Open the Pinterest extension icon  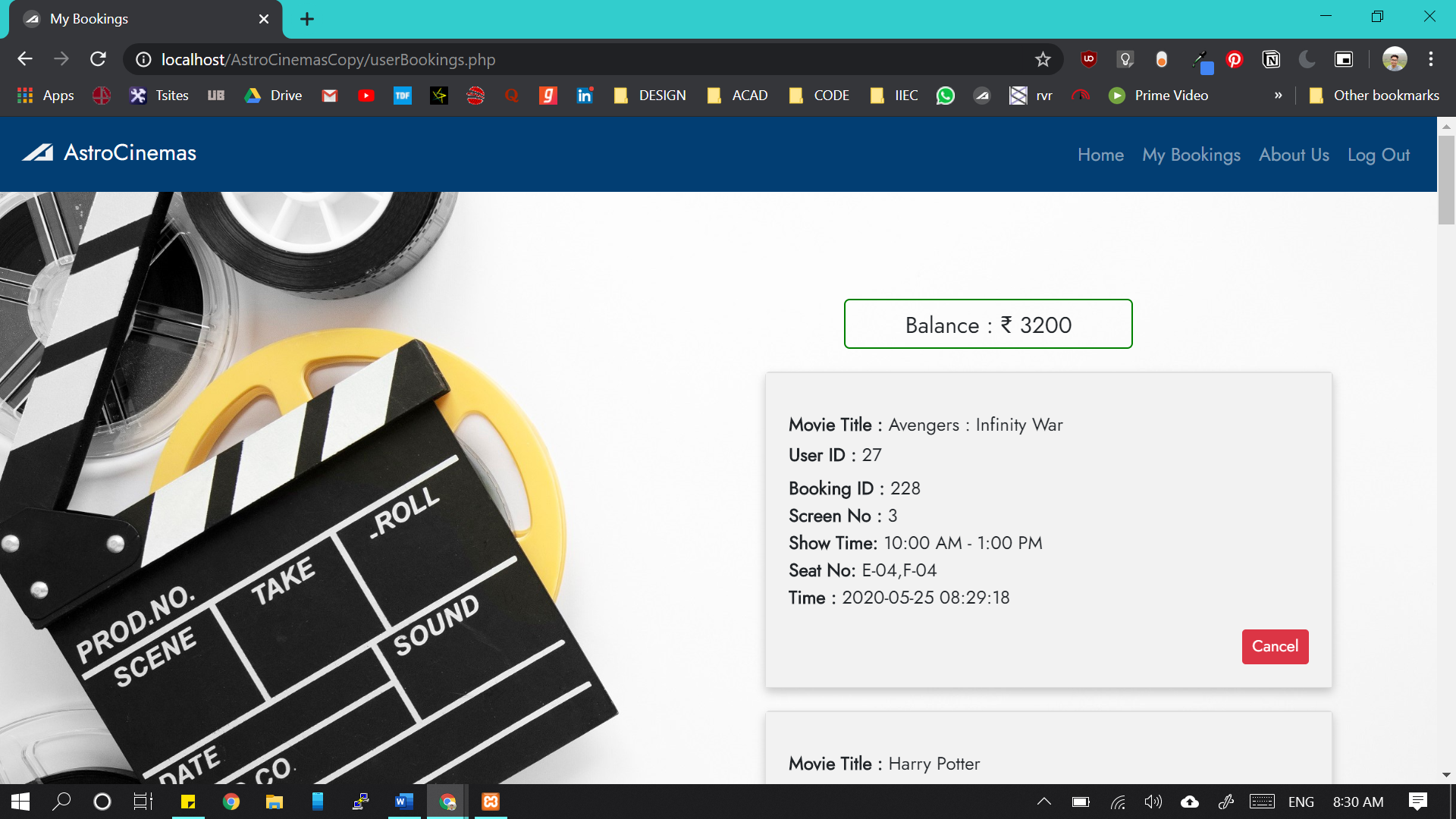(1235, 59)
